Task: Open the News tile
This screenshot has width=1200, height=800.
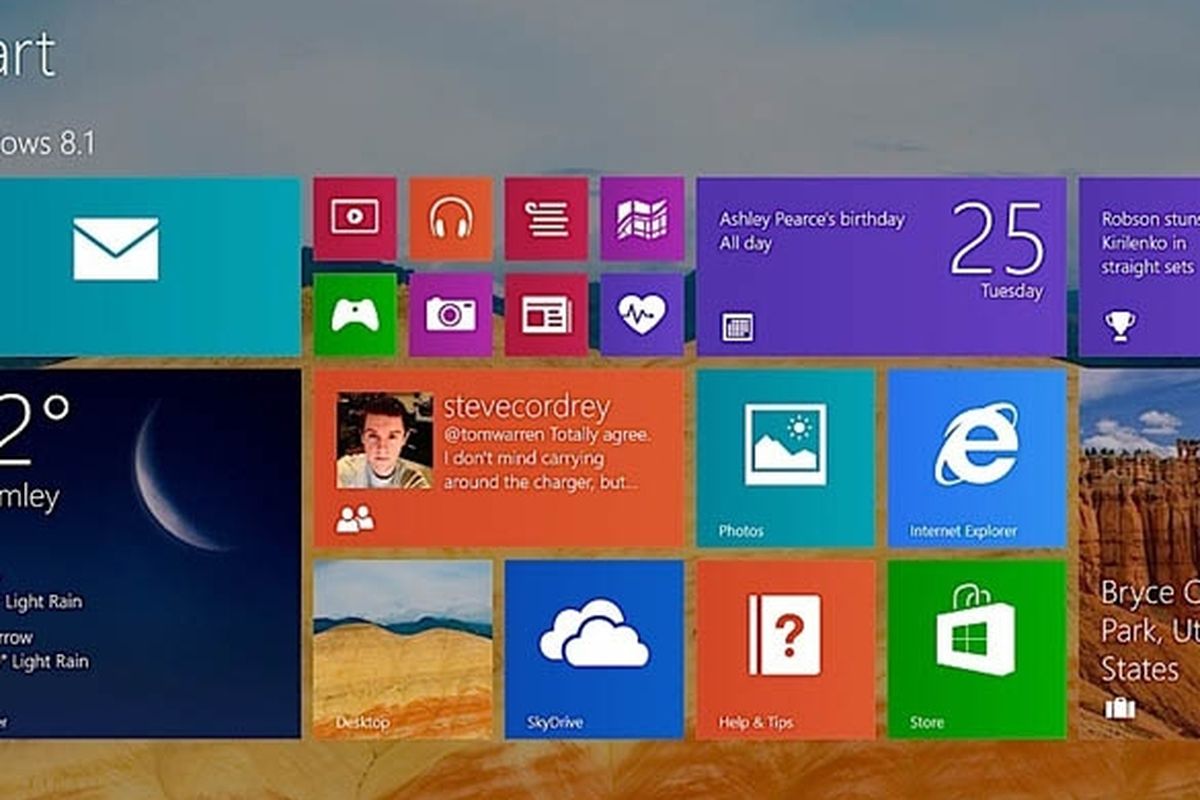Action: [546, 315]
